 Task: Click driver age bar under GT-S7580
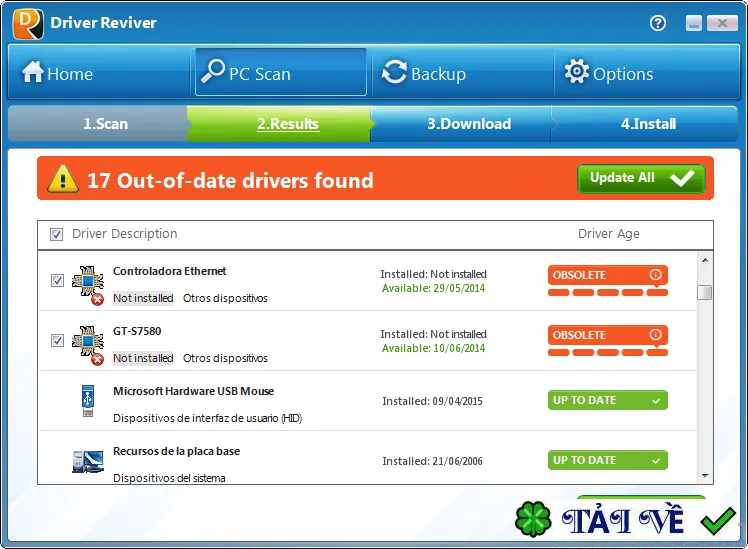(x=607, y=352)
